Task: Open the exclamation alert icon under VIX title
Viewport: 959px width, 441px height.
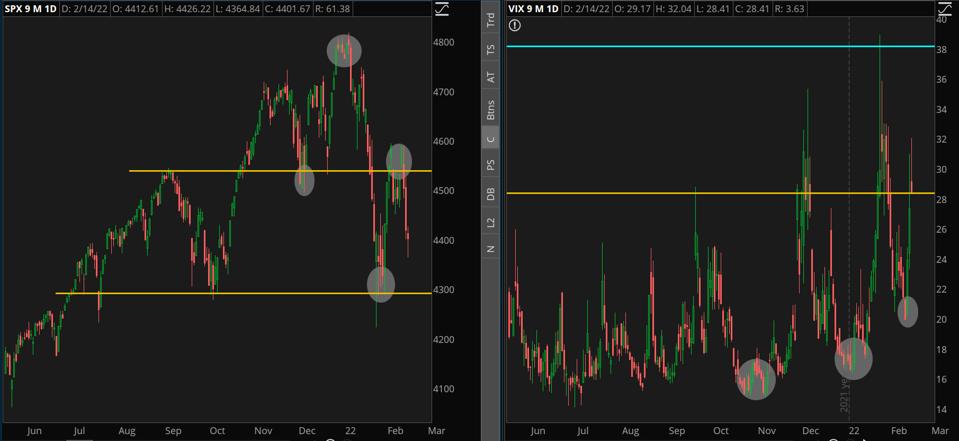Action: click(514, 26)
